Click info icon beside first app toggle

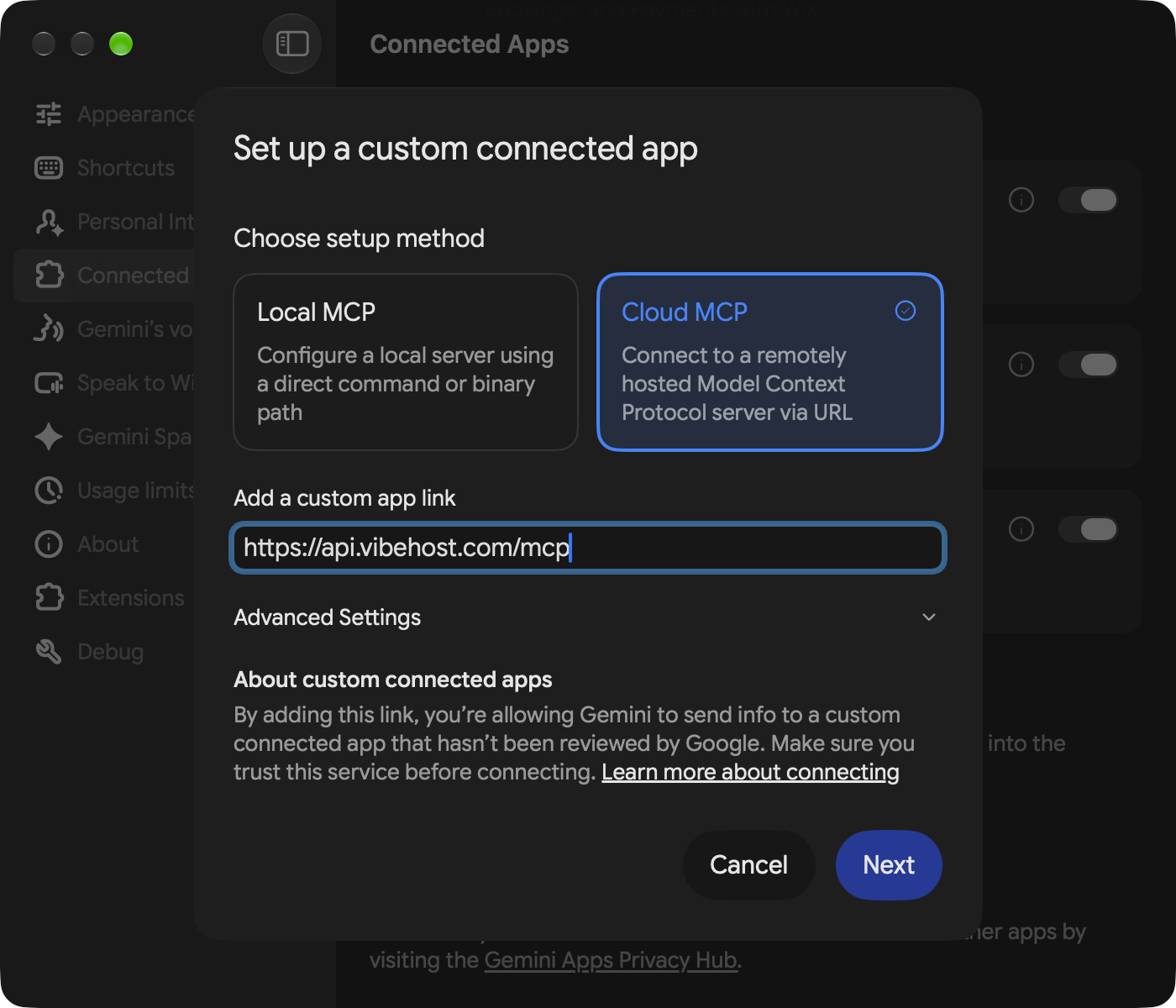click(1021, 200)
